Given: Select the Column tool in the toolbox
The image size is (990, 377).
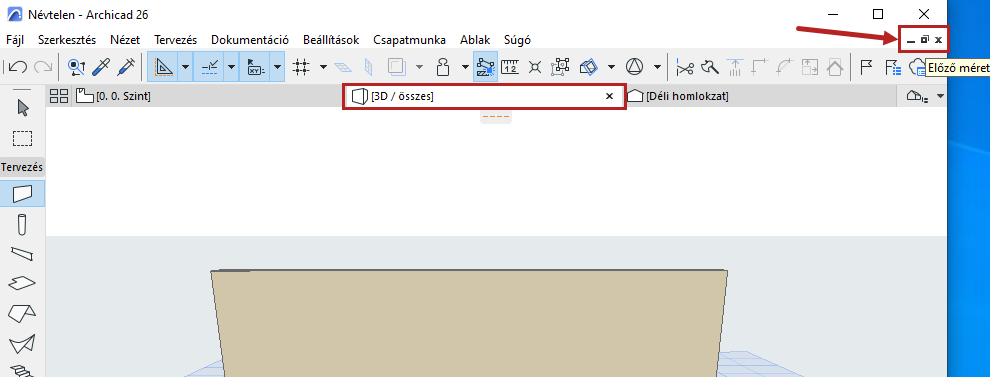Looking at the screenshot, I should pos(22,224).
